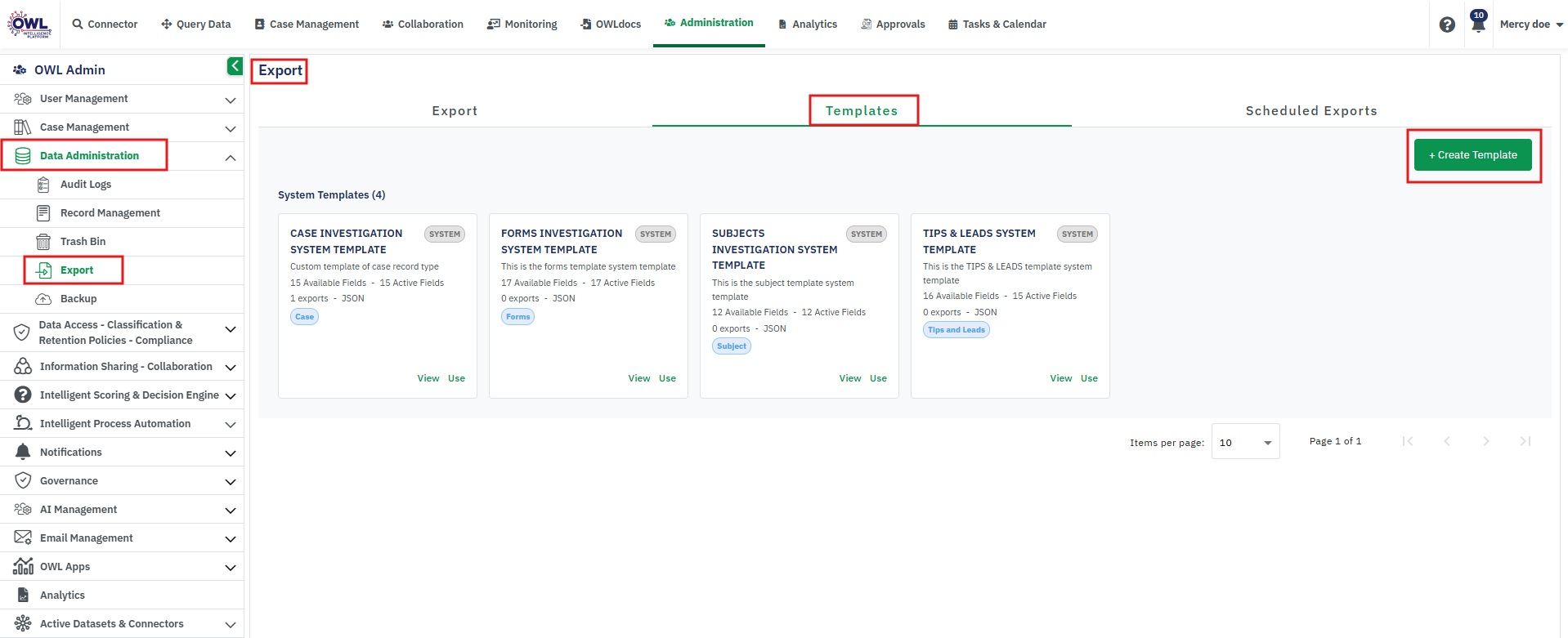Screen dimensions: 1568x638
Task: Click the Export file icon in sidebar
Action: [x=44, y=270]
